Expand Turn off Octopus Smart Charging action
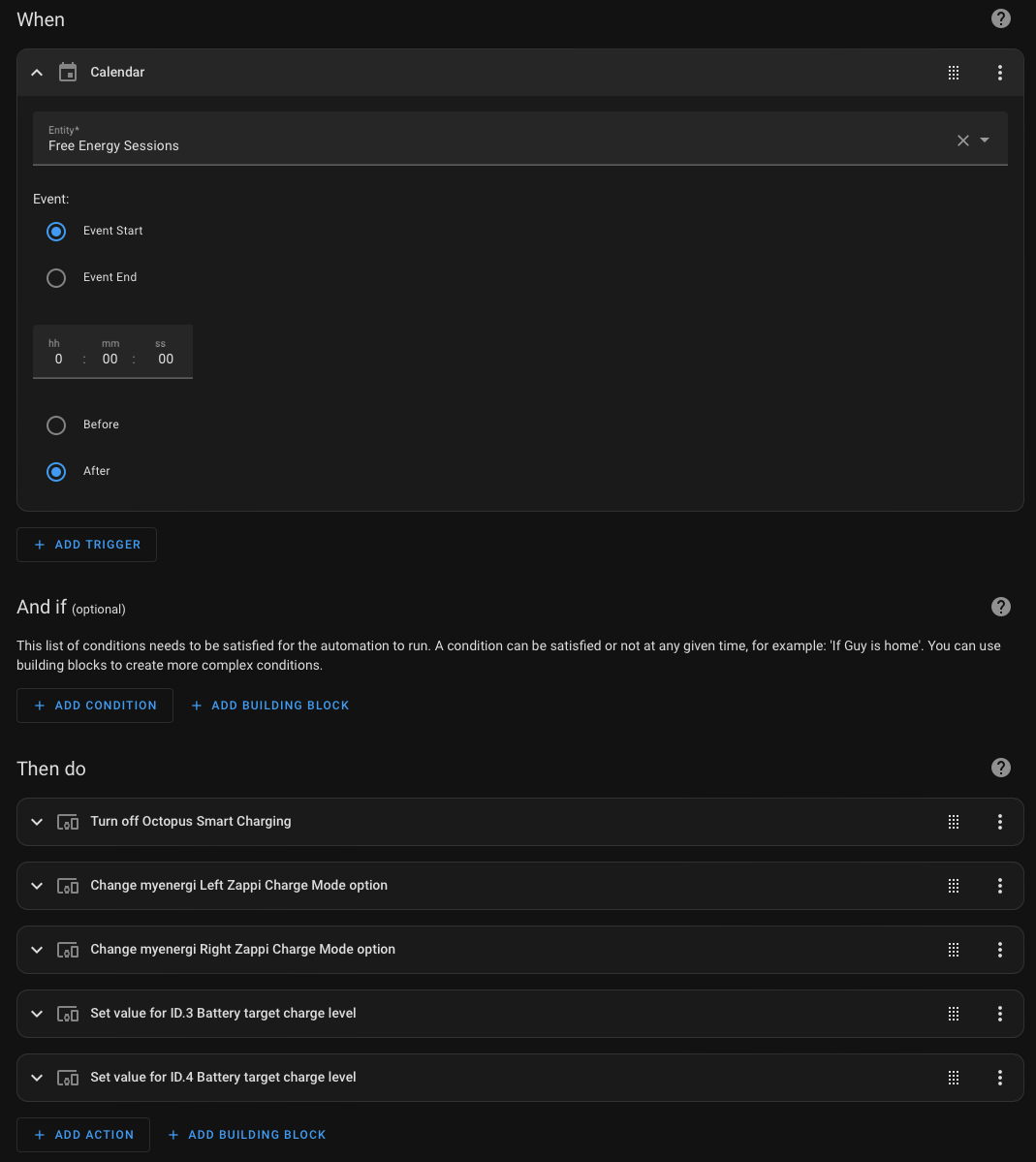Viewport: 1036px width, 1162px height. pyautogui.click(x=36, y=822)
